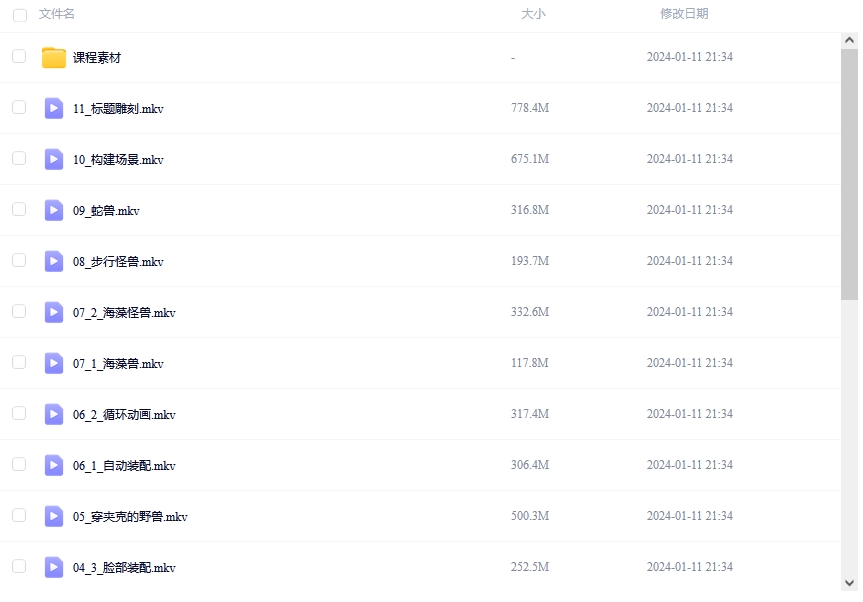The width and height of the screenshot is (863, 602).
Task: Click the video icon for 09_蛇兽.mkv
Action: [x=54, y=211]
